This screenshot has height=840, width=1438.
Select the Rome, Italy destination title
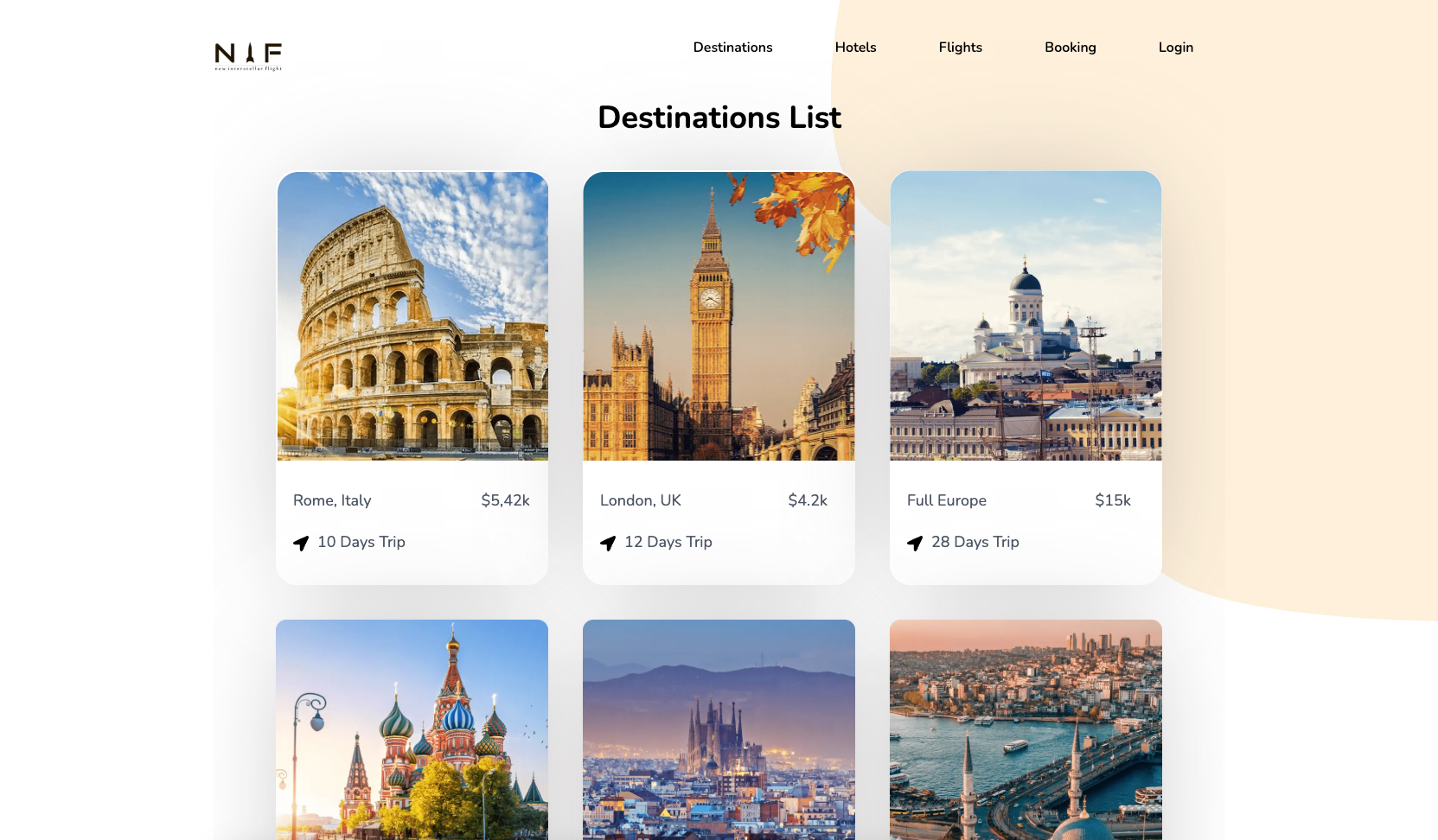(332, 500)
